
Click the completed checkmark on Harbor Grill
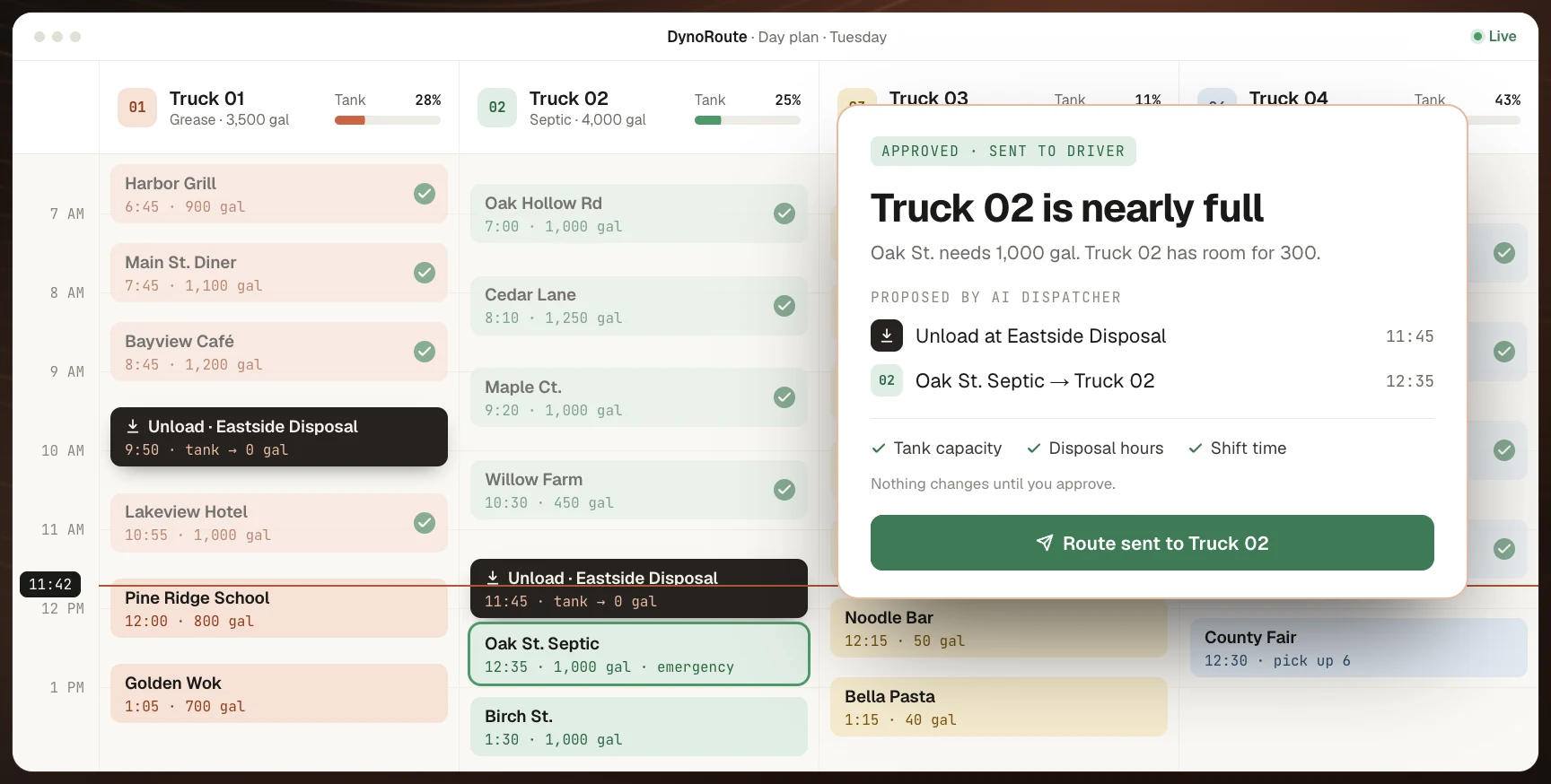click(425, 194)
